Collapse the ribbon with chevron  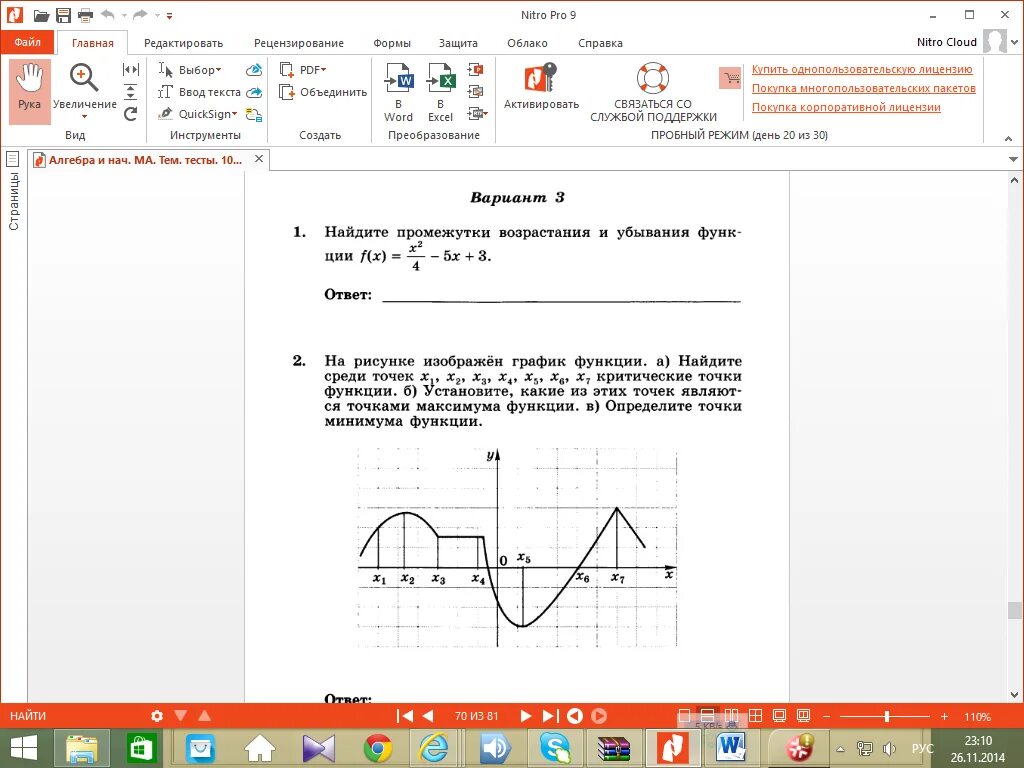pos(1008,138)
